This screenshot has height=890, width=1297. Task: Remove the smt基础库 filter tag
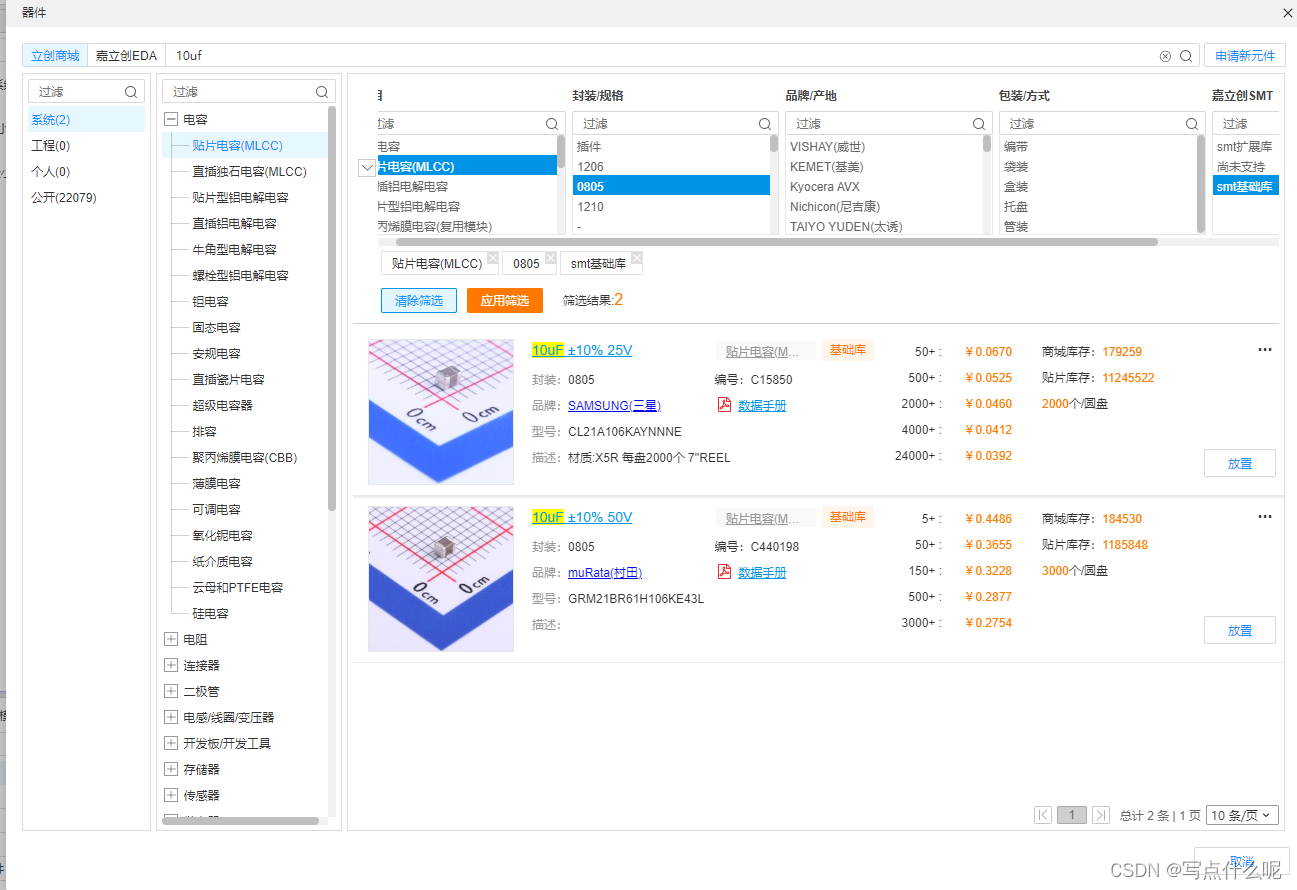pyautogui.click(x=637, y=257)
